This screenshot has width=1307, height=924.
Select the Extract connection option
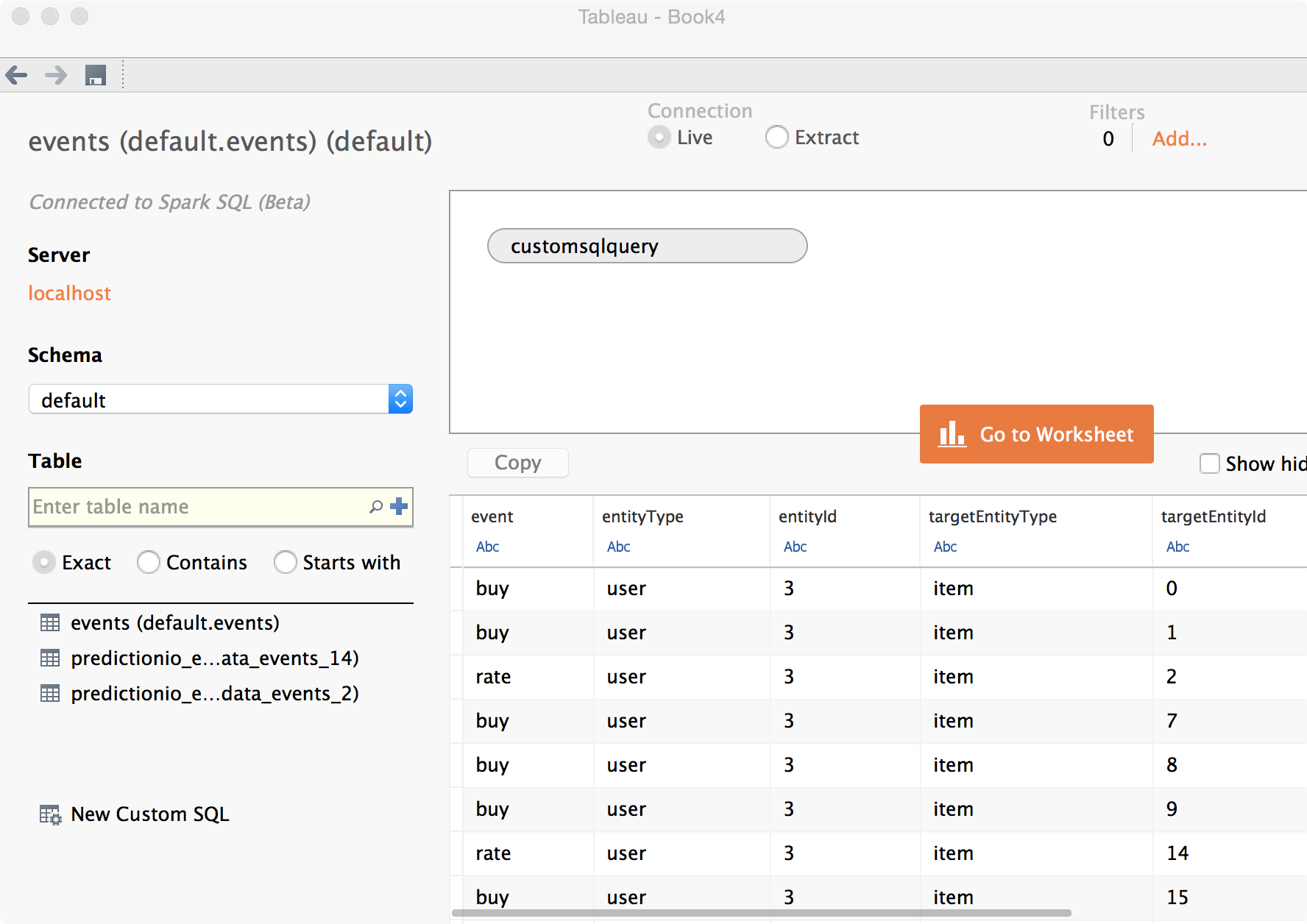click(777, 138)
